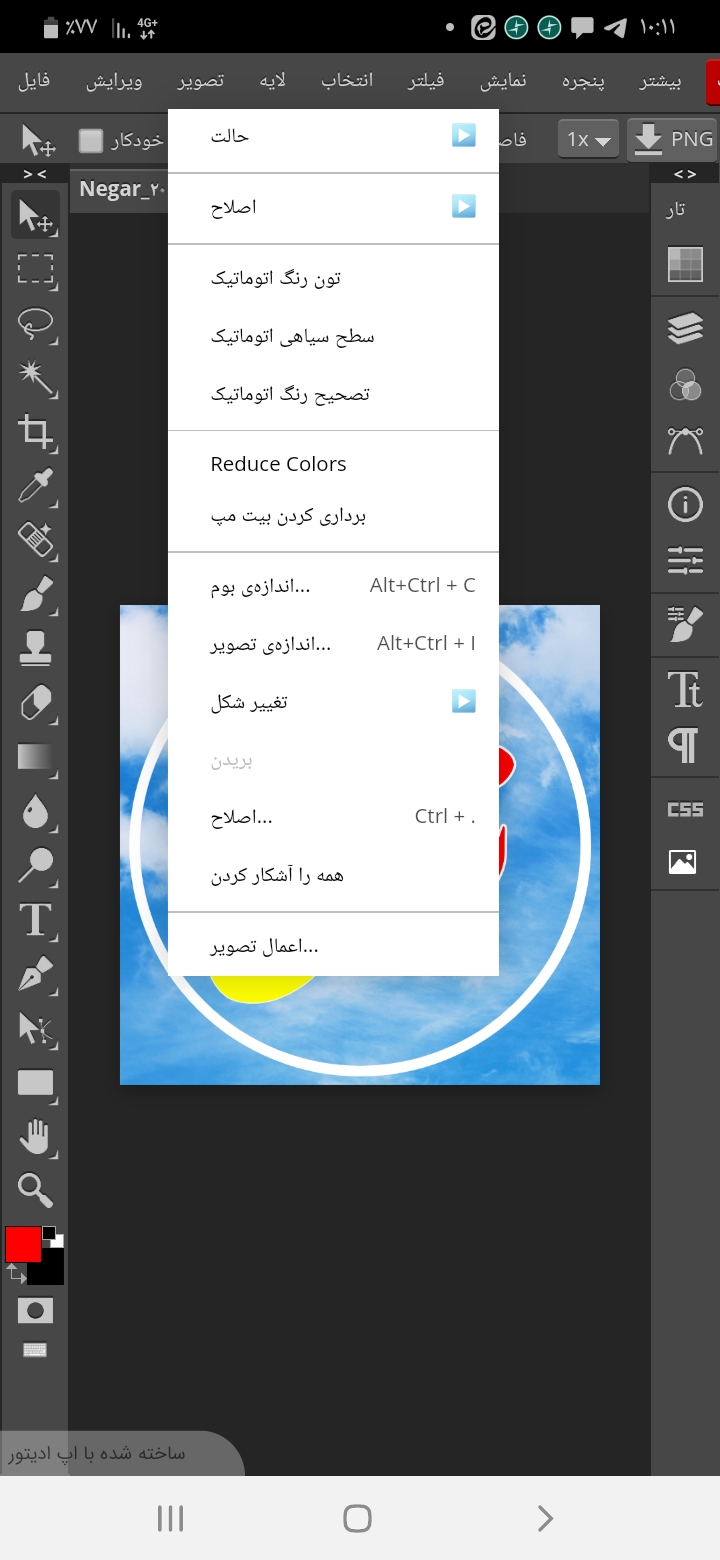Open the Swatches grid panel icon
The height and width of the screenshot is (1560, 720).
pos(685,265)
